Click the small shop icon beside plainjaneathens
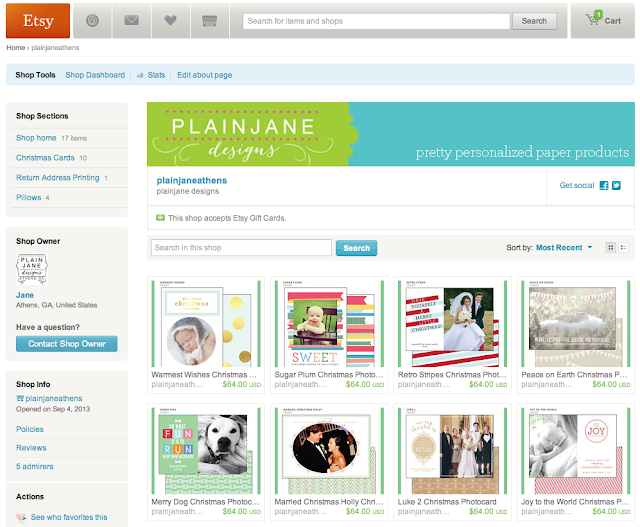Image resolution: width=640 pixels, height=527 pixels. [x=20, y=398]
